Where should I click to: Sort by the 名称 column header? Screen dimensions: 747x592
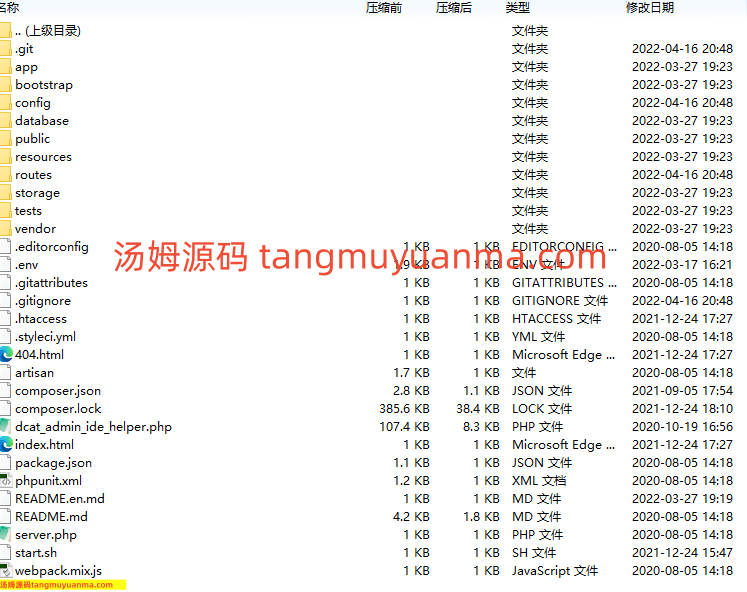(10, 8)
